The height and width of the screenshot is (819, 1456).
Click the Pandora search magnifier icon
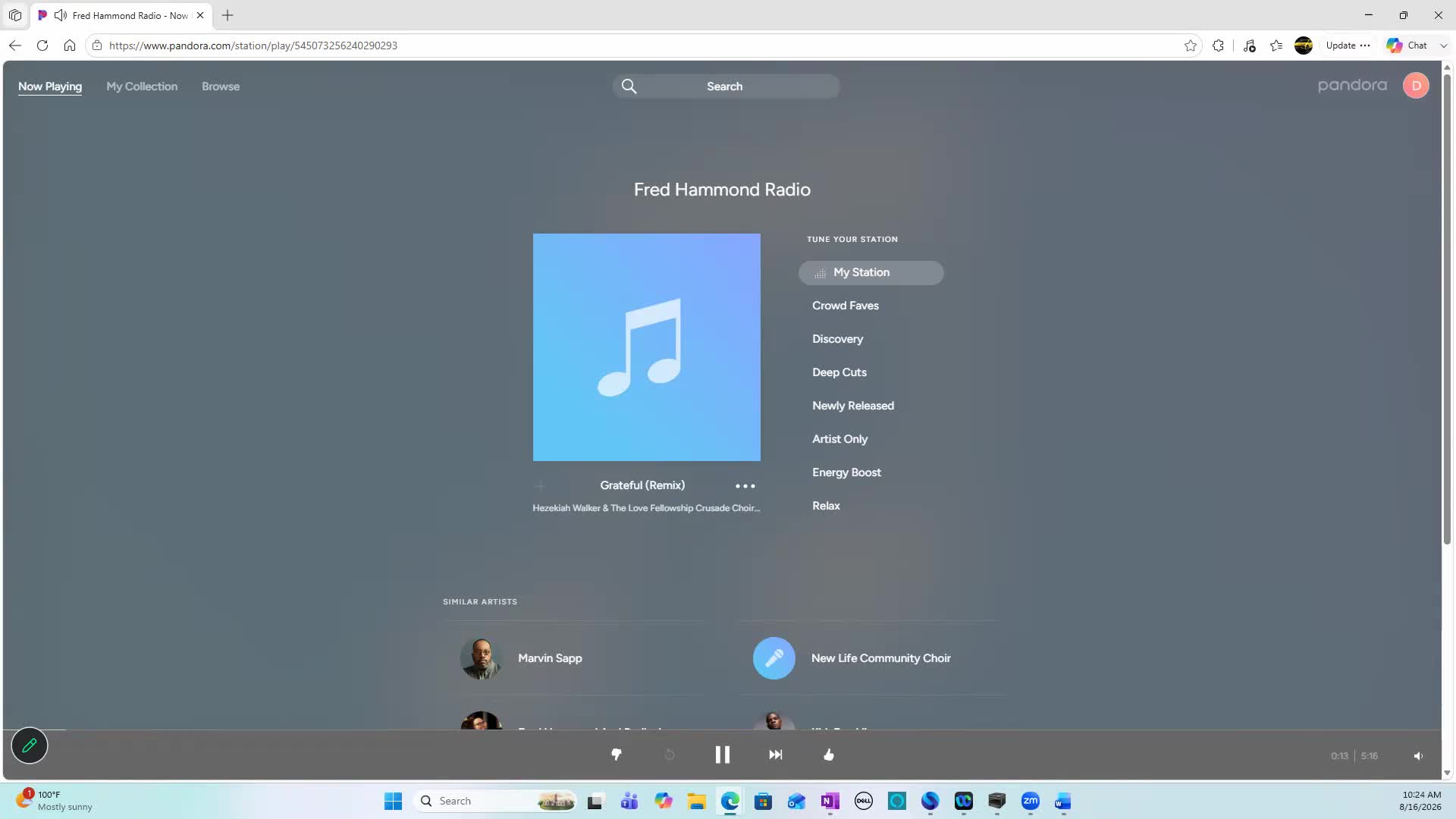(629, 86)
